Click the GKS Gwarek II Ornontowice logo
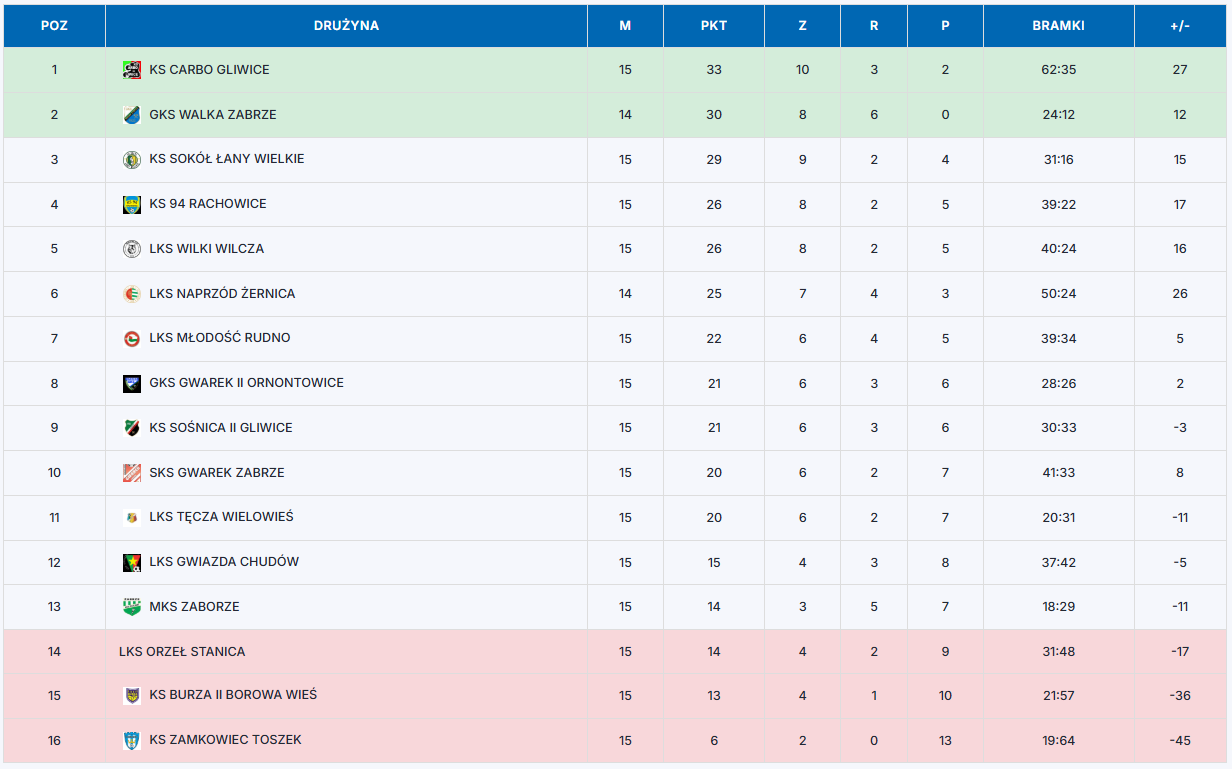Image resolution: width=1232 pixels, height=769 pixels. 131,384
